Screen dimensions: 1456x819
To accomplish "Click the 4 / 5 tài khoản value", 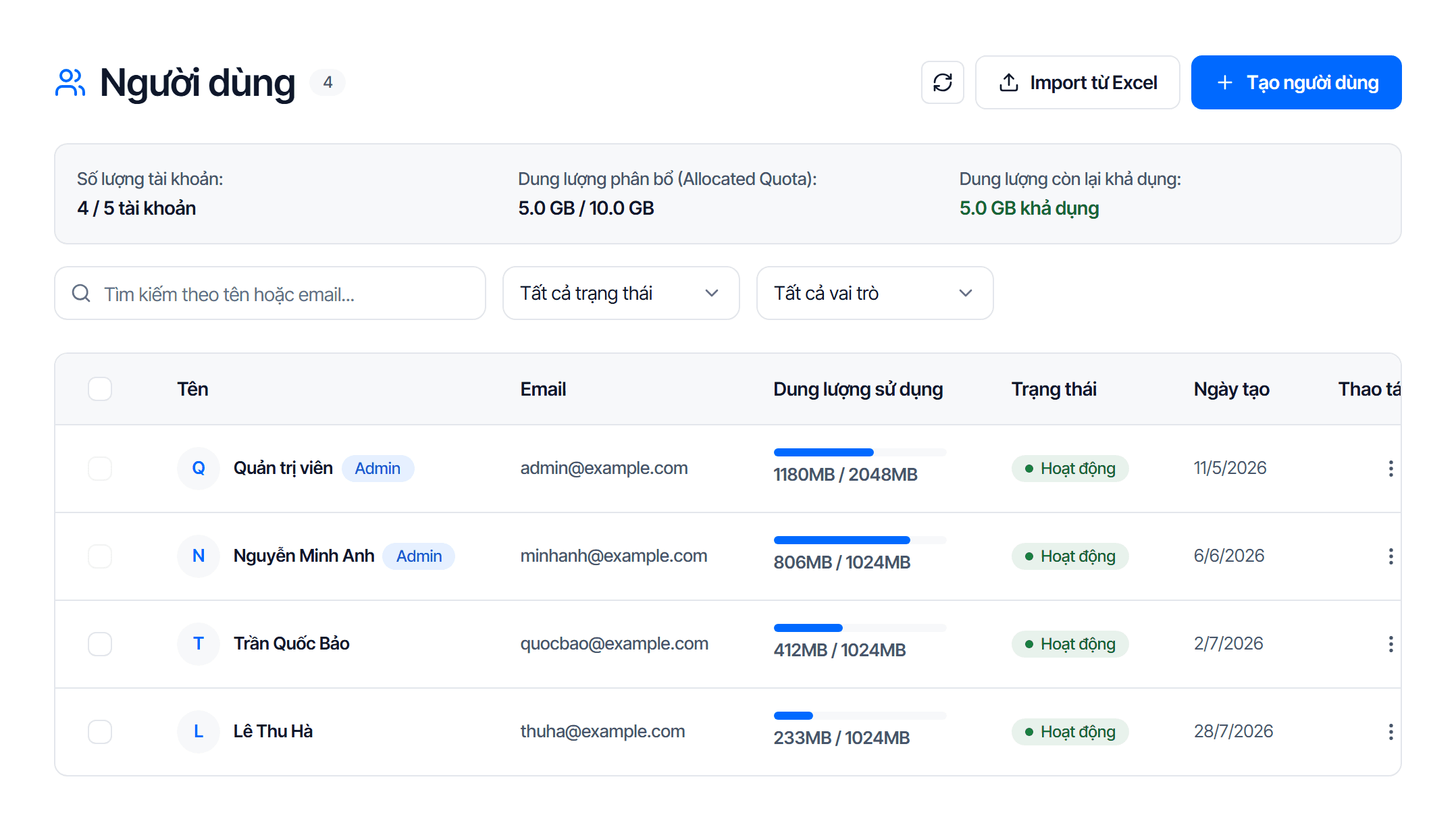I will coord(136,208).
